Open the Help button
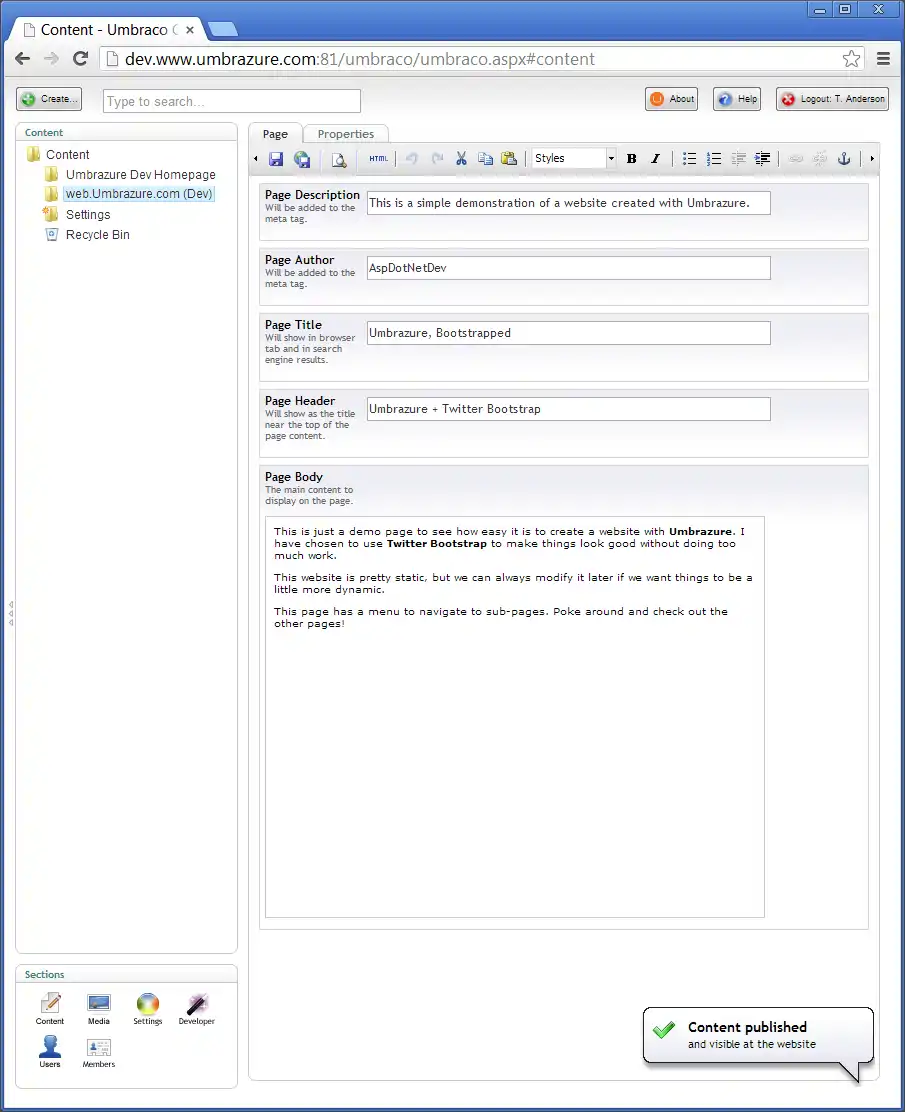Image resolution: width=905 pixels, height=1112 pixels. pos(737,99)
